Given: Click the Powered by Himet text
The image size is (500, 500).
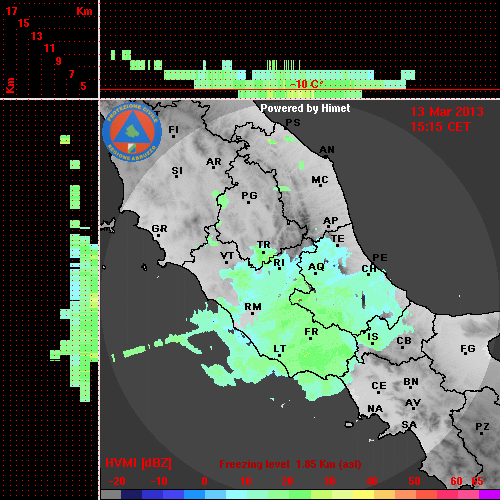Looking at the screenshot, I should tap(305, 108).
